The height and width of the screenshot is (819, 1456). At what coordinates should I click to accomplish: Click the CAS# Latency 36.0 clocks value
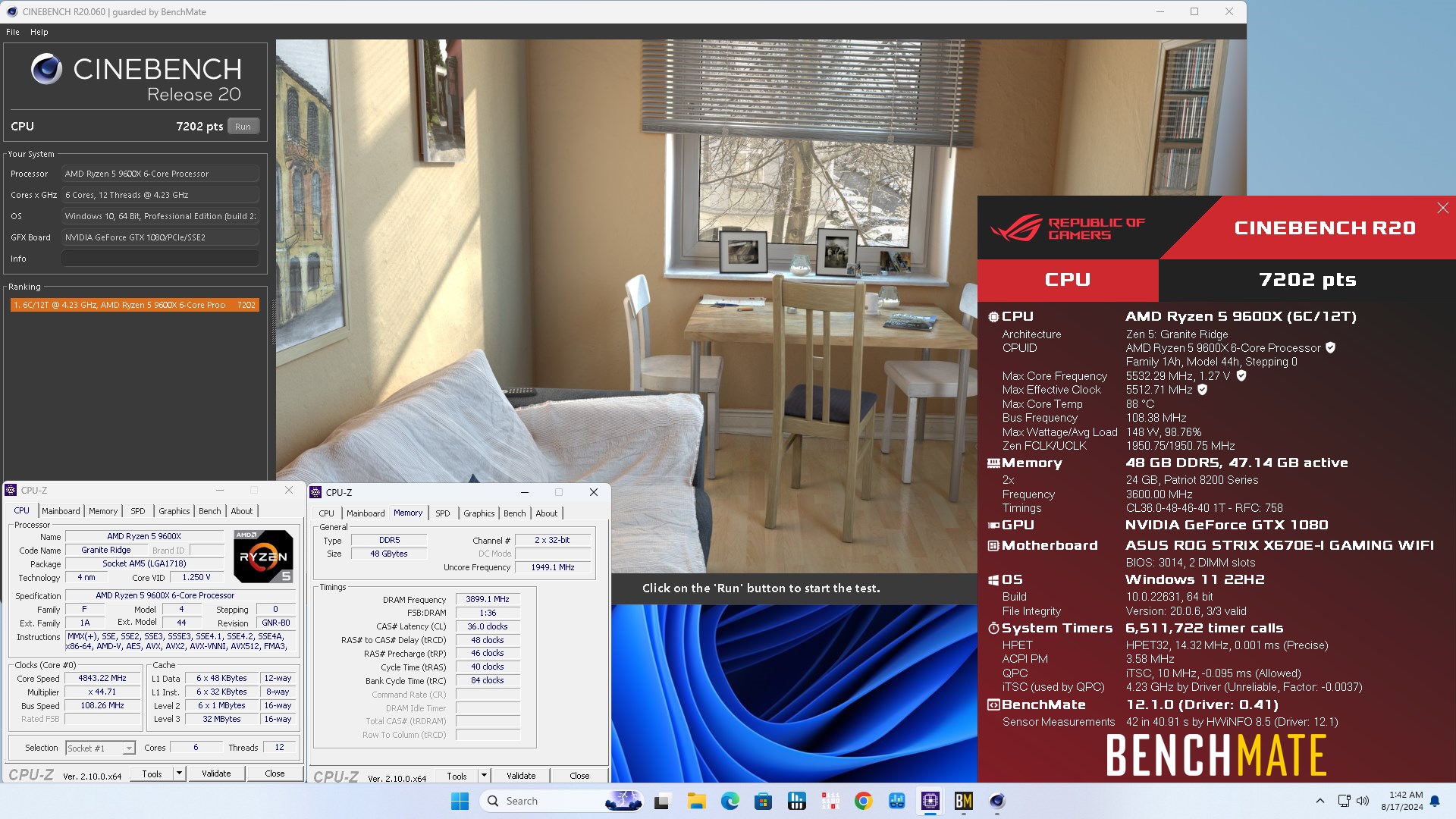(488, 626)
